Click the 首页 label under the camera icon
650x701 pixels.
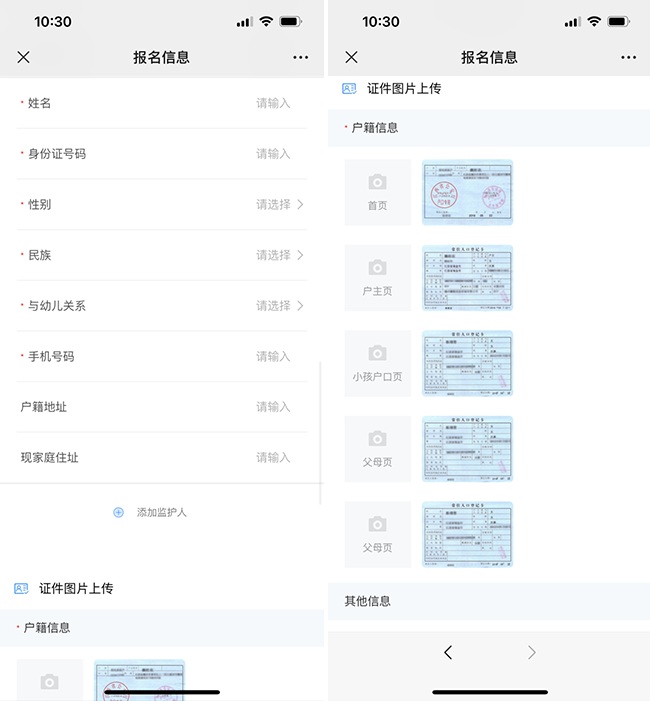(378, 206)
